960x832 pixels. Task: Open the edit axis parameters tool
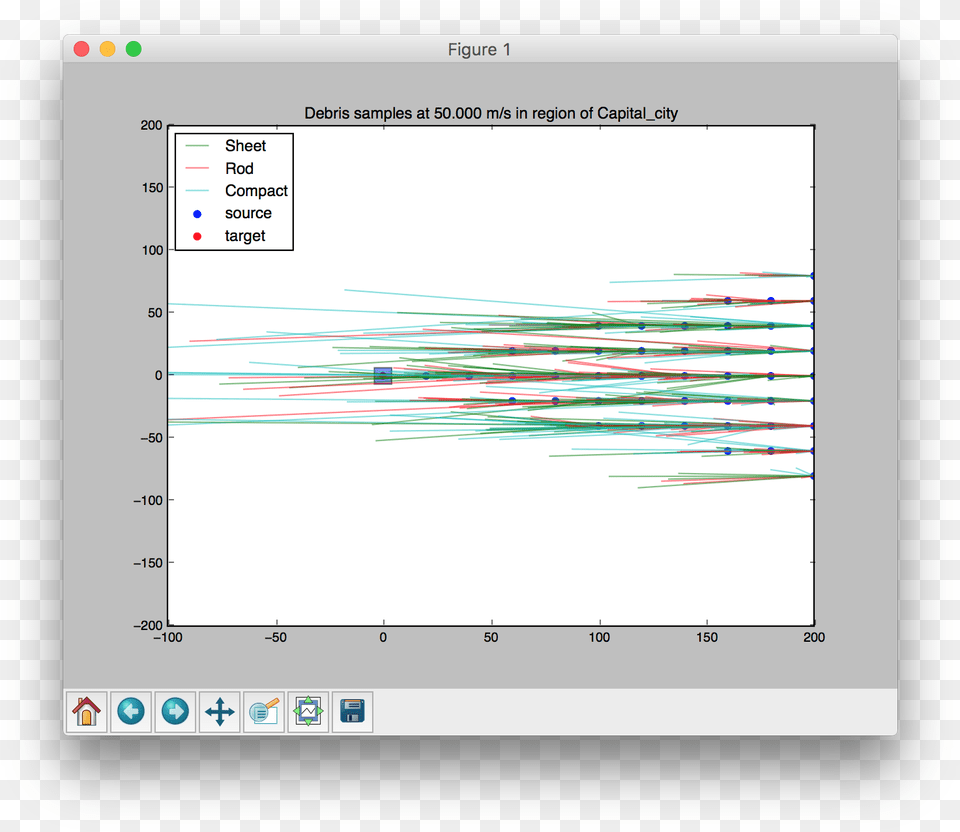tap(263, 712)
